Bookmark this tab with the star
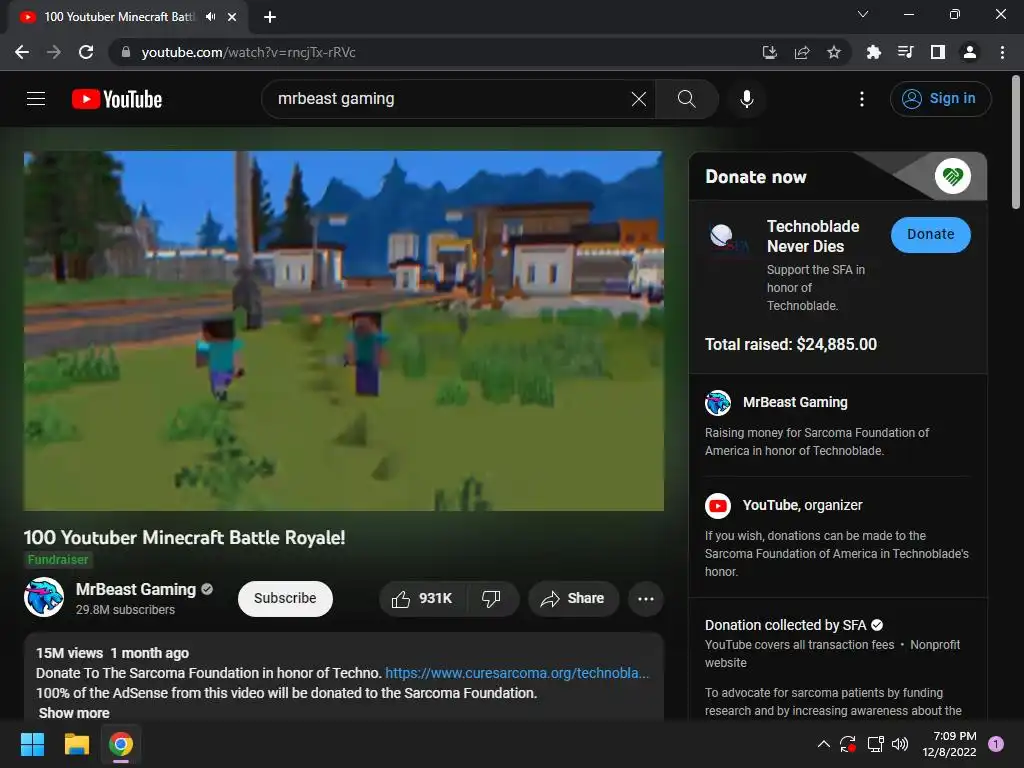The width and height of the screenshot is (1024, 768). click(834, 52)
